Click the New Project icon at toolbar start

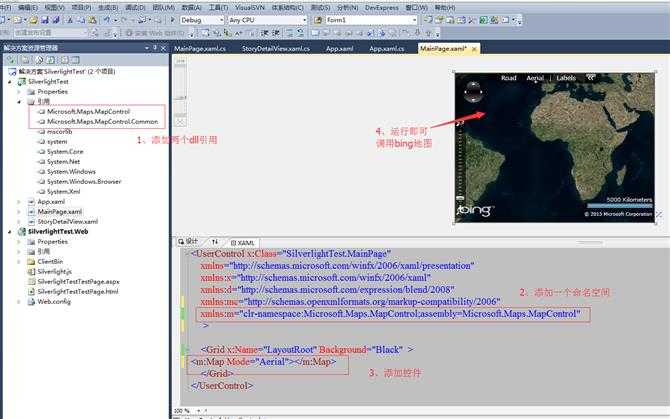(3, 20)
